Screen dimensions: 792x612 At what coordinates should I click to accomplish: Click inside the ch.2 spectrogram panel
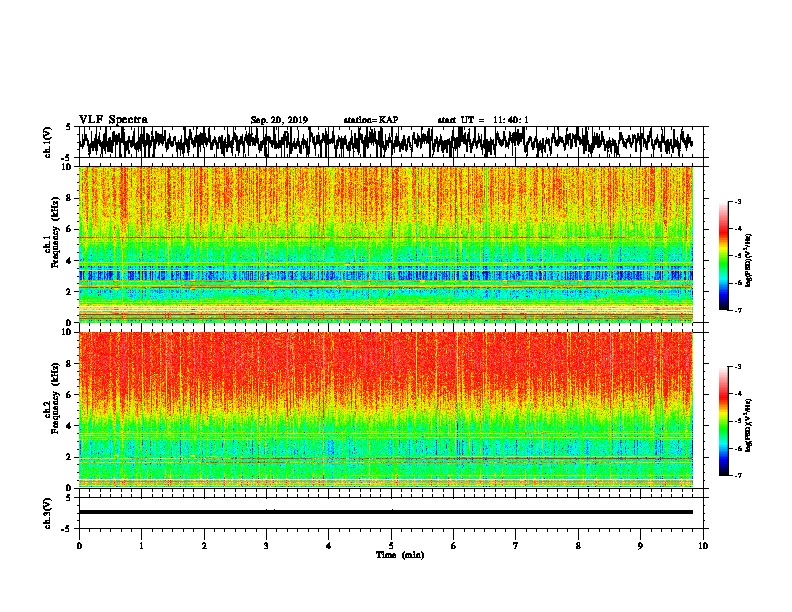pyautogui.click(x=386, y=410)
